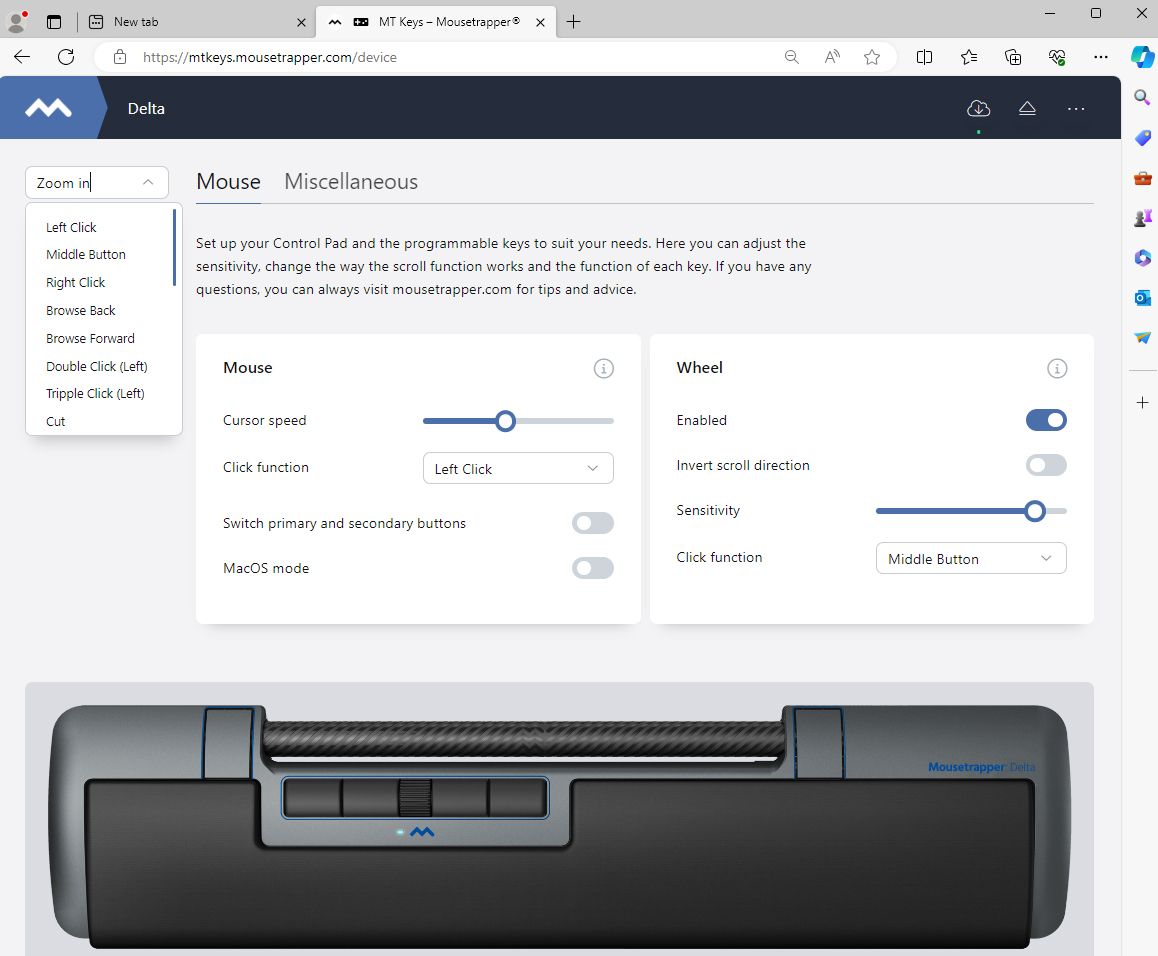
Task: Choose Right Click option
Action: point(75,283)
